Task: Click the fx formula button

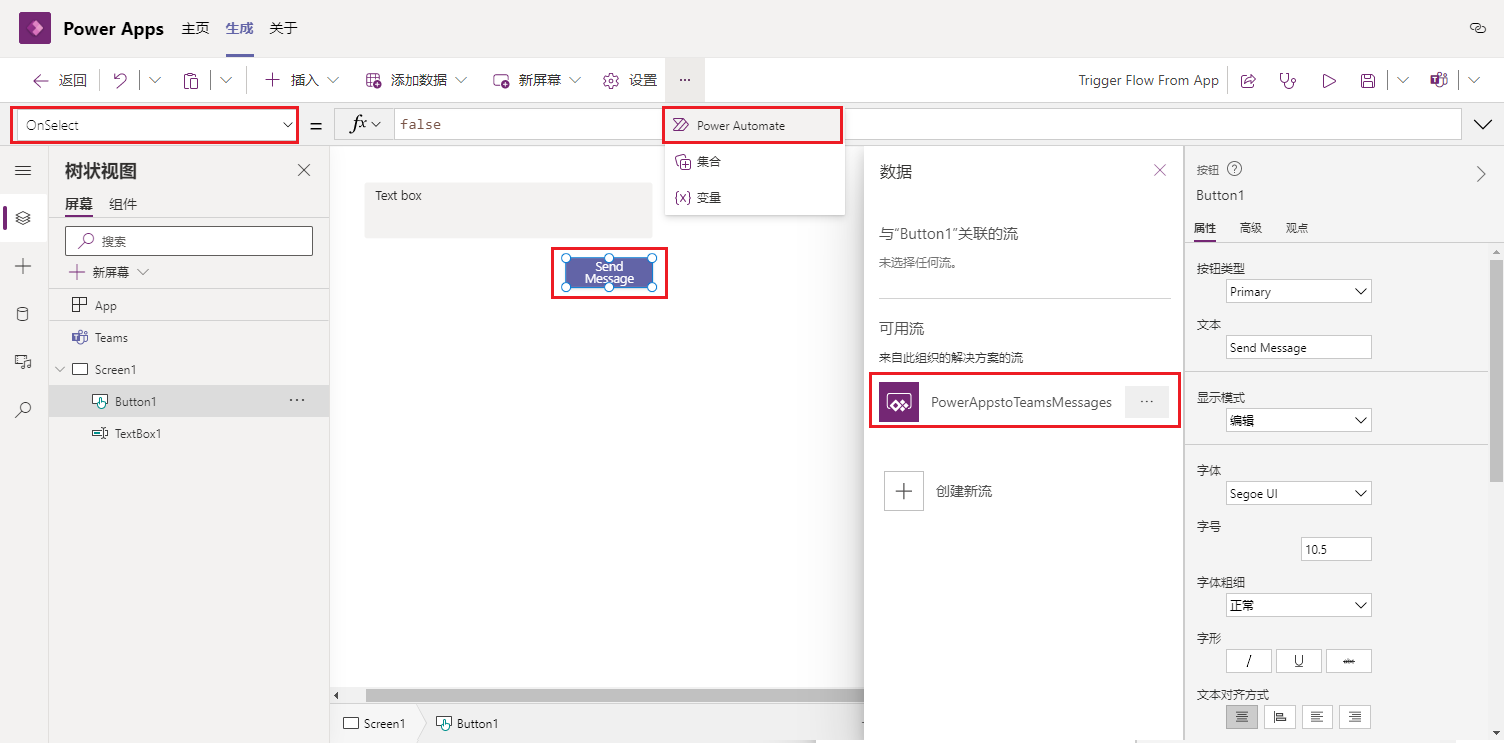Action: tap(365, 125)
